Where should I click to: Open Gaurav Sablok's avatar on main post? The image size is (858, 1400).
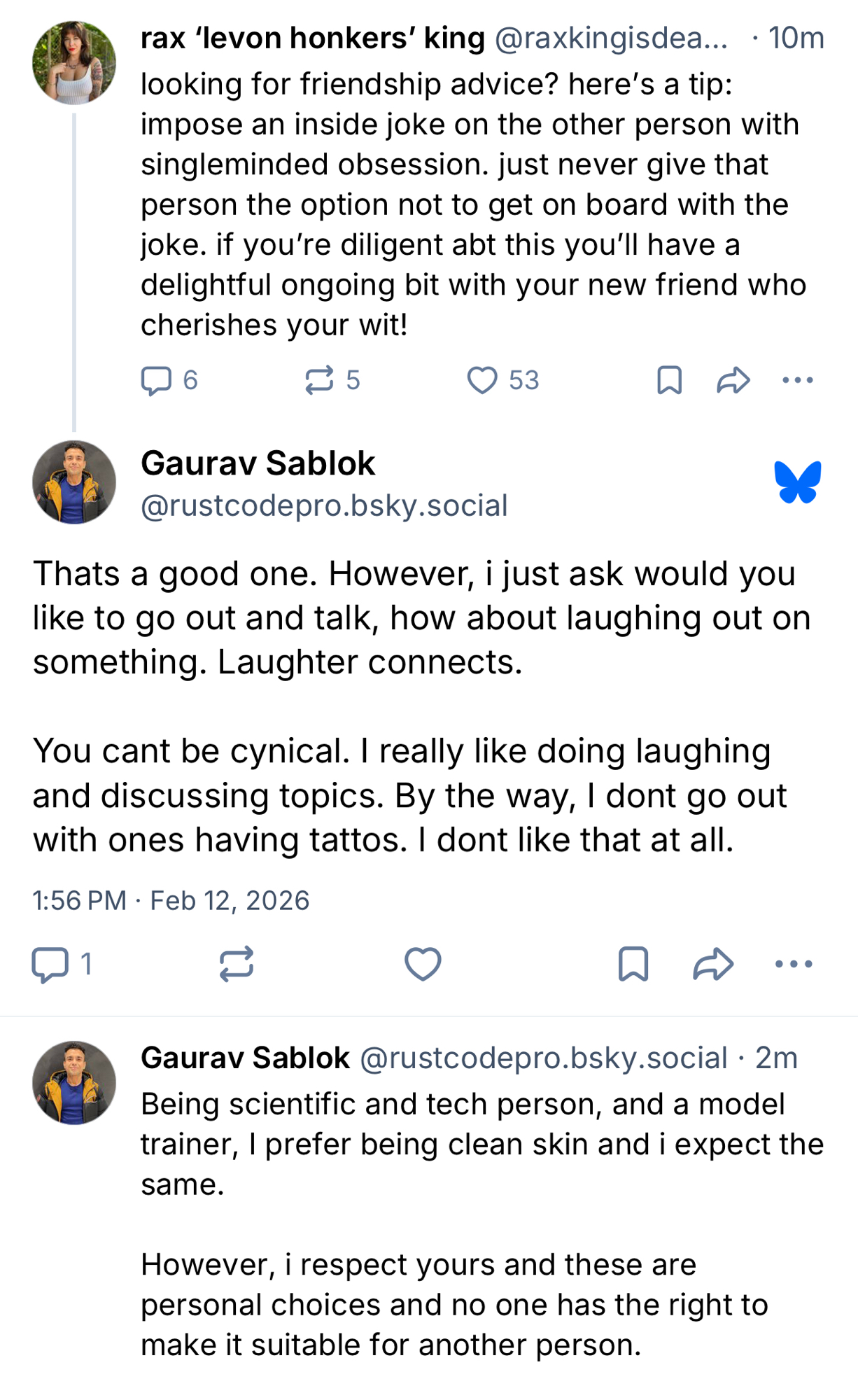tap(74, 482)
